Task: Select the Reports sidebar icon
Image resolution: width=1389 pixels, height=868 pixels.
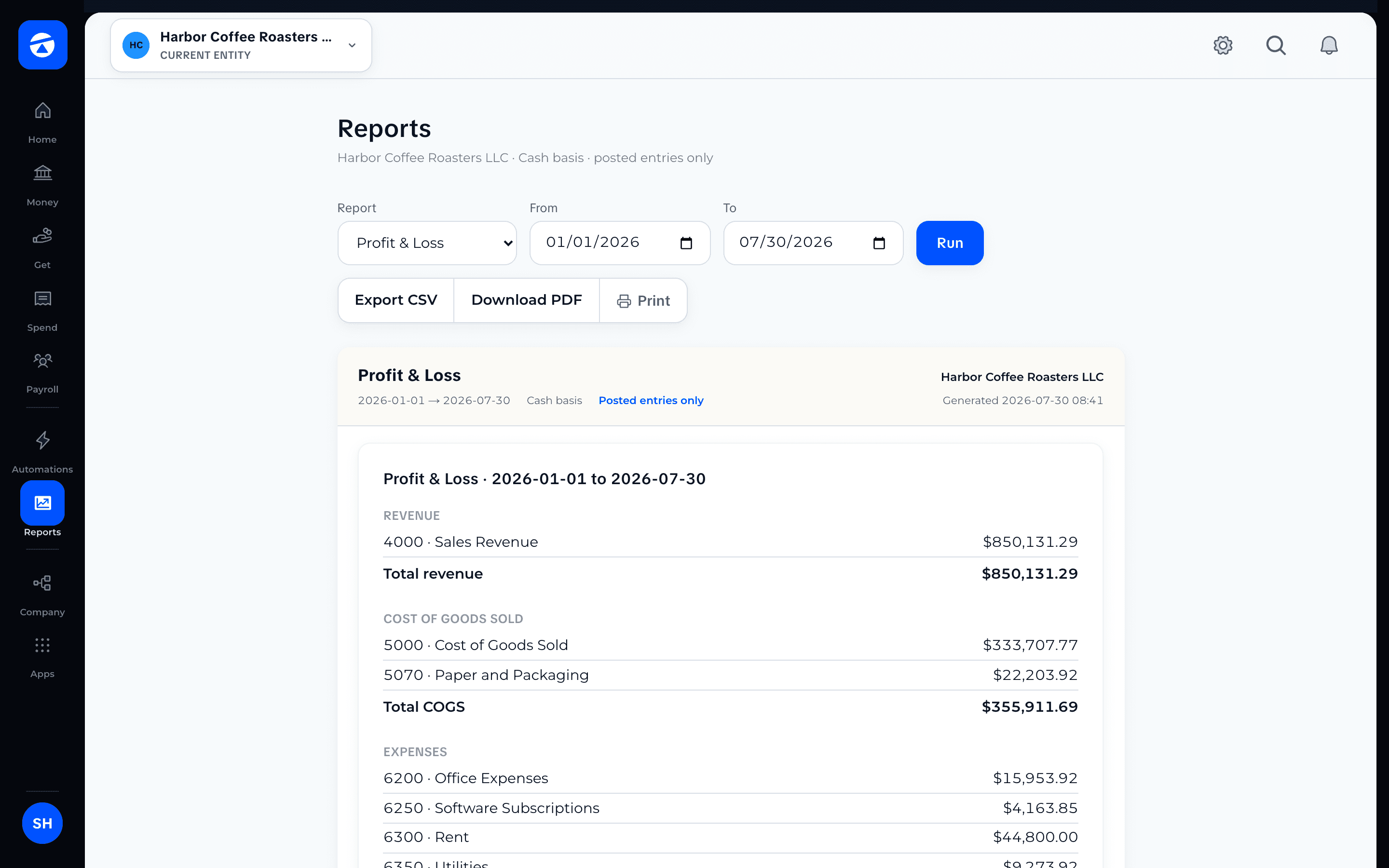Action: pyautogui.click(x=42, y=503)
